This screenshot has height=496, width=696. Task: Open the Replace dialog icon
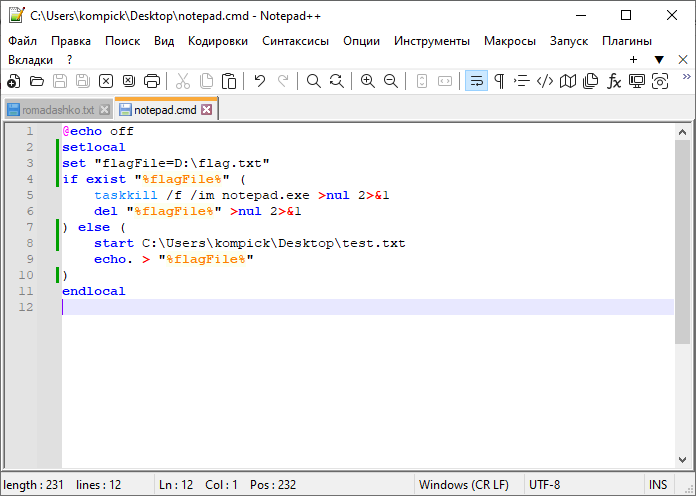[336, 81]
